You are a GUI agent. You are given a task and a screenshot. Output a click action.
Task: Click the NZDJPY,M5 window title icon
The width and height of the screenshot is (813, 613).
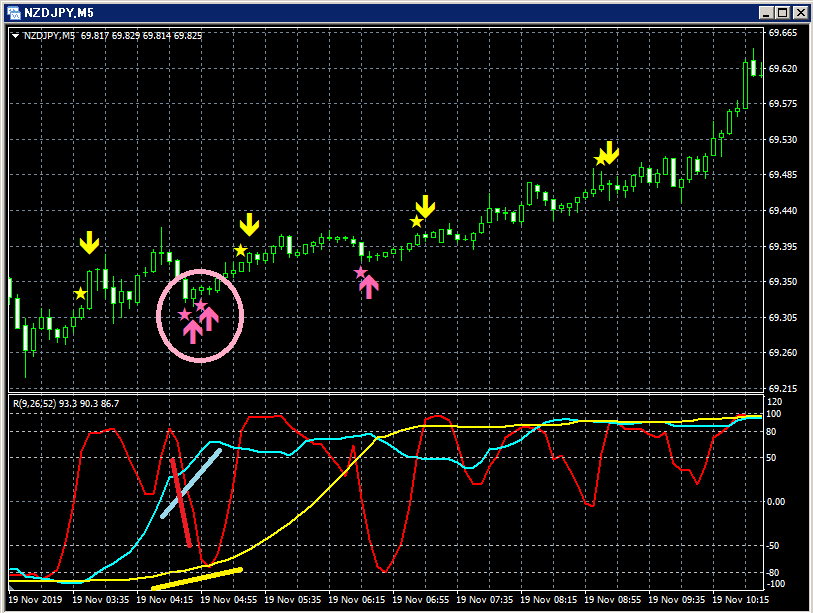point(14,12)
